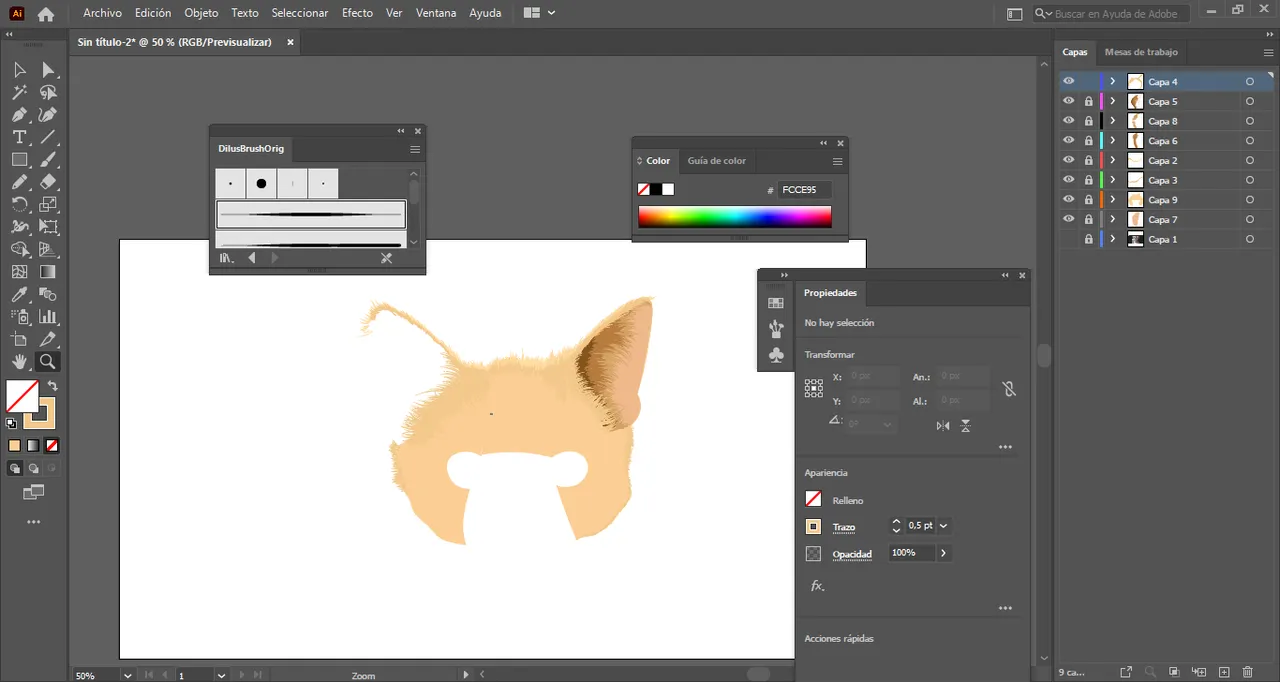Click the Trazo stroke color swatch
The image size is (1280, 682).
tap(814, 527)
